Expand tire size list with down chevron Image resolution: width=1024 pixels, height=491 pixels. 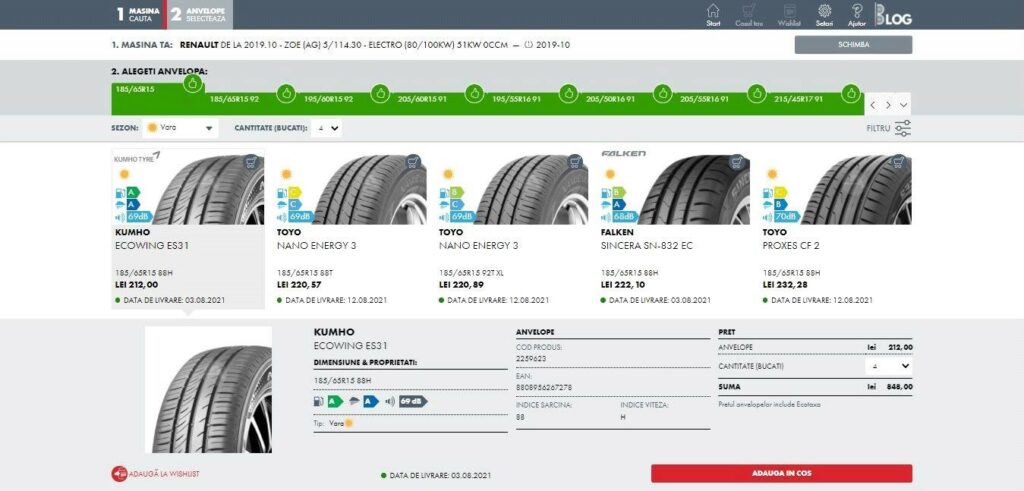tap(903, 105)
